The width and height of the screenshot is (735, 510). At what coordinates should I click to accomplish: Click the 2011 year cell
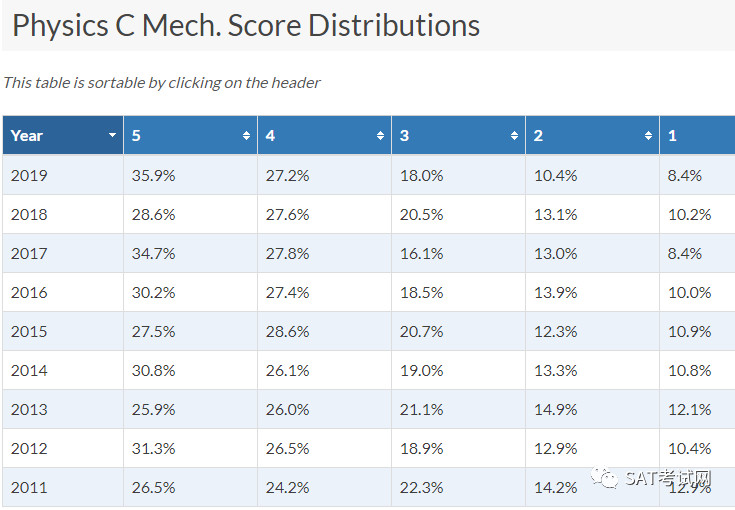click(63, 488)
